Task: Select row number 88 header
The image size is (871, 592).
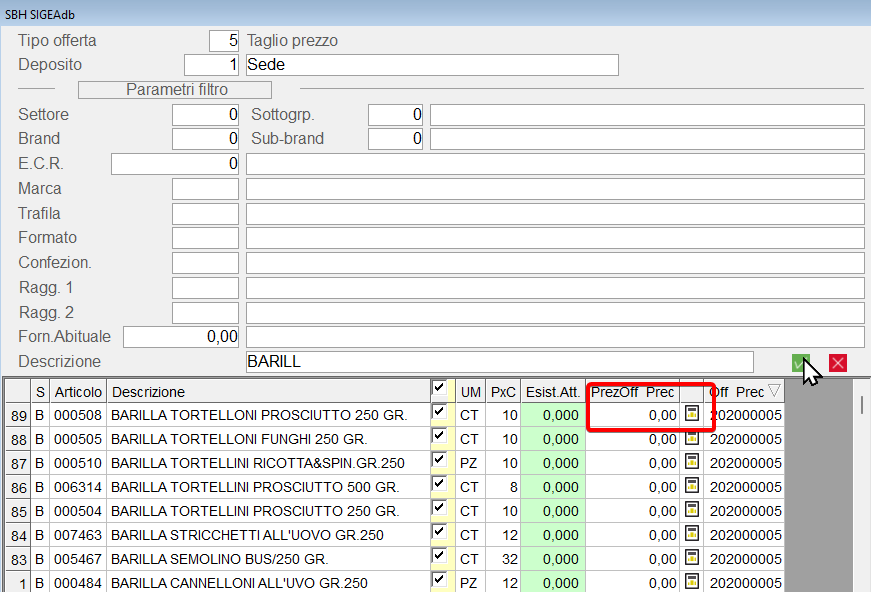Action: coord(18,439)
